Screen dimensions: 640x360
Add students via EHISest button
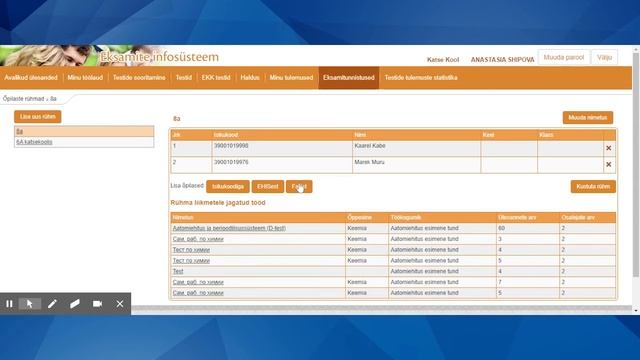pos(268,187)
